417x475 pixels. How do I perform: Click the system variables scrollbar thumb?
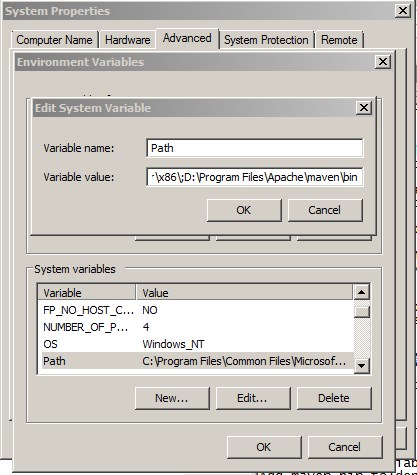(x=362, y=312)
